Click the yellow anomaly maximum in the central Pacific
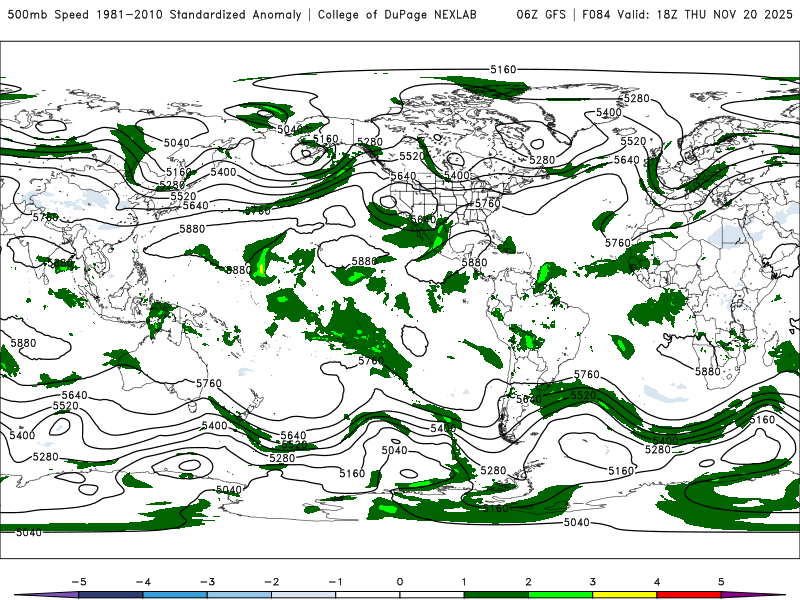 262,268
